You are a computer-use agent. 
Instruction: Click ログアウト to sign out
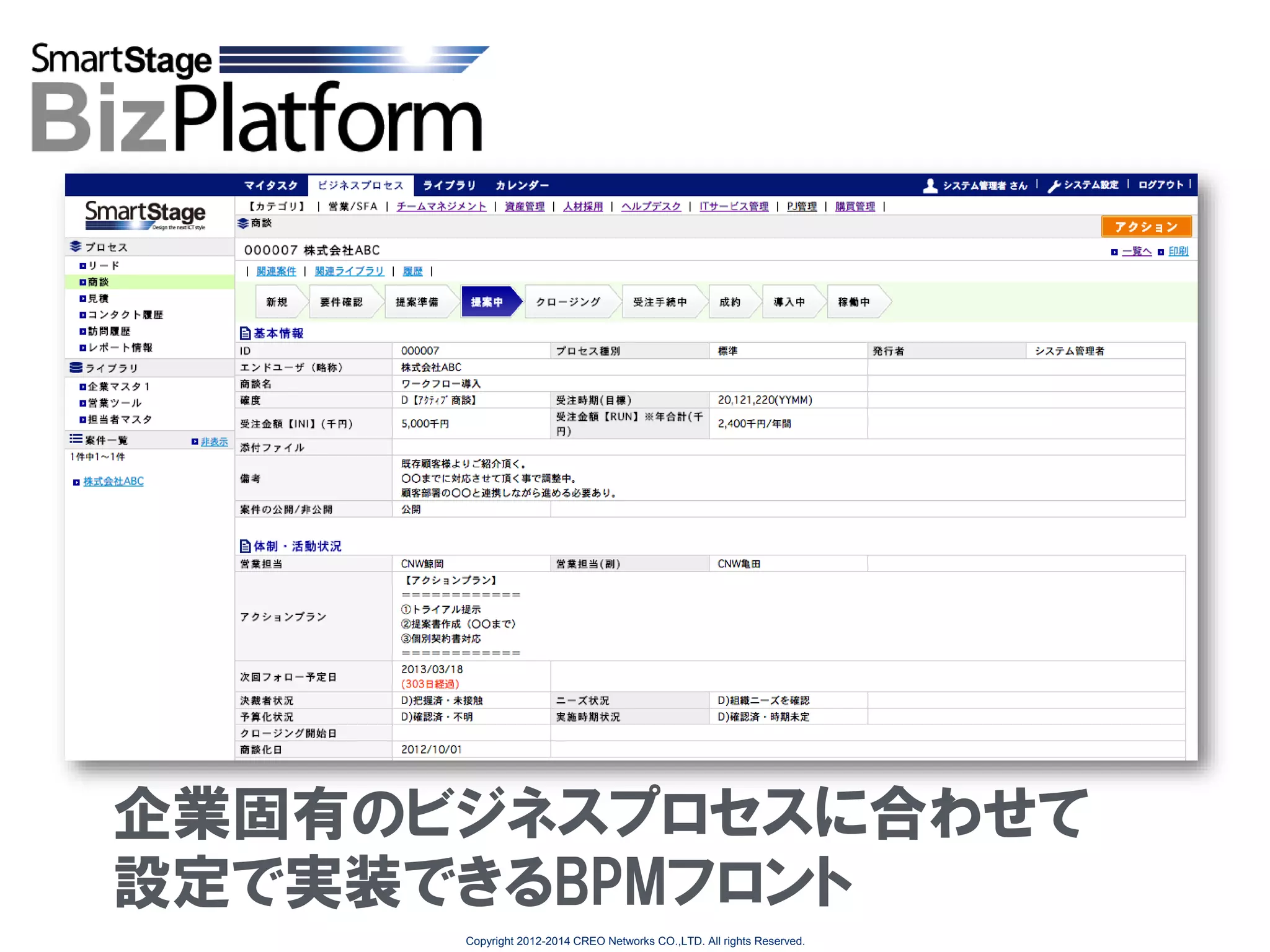(x=1161, y=185)
